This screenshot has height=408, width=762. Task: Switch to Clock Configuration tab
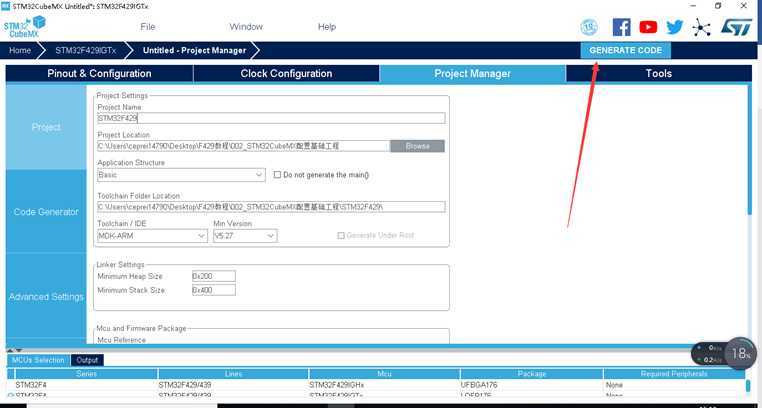coord(286,74)
